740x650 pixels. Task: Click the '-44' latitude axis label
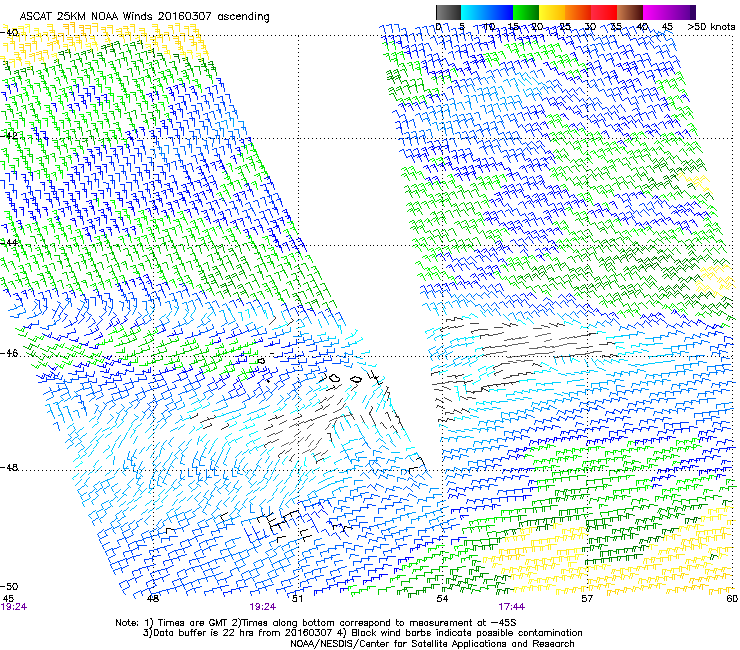9,243
